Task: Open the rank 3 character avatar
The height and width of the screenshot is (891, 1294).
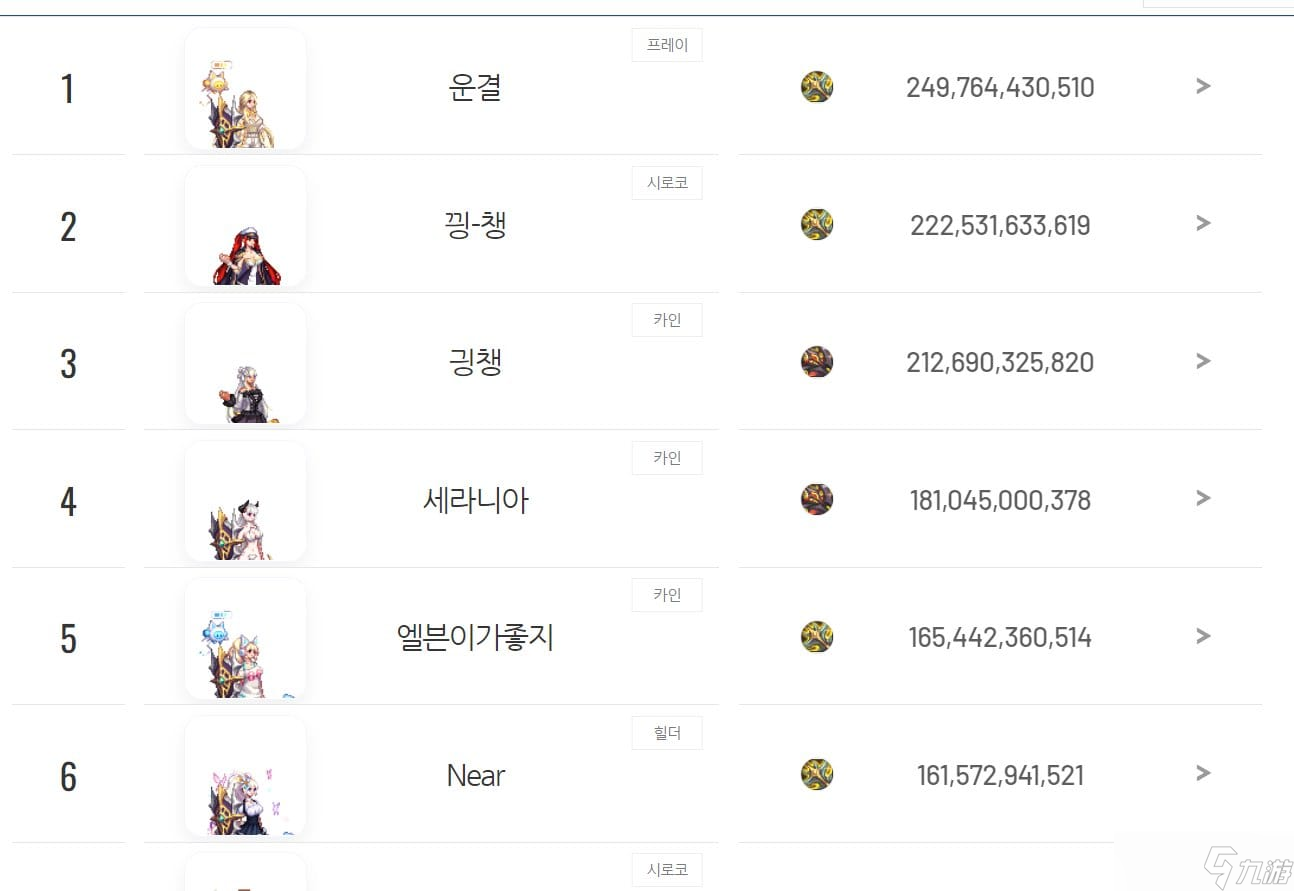Action: (245, 363)
